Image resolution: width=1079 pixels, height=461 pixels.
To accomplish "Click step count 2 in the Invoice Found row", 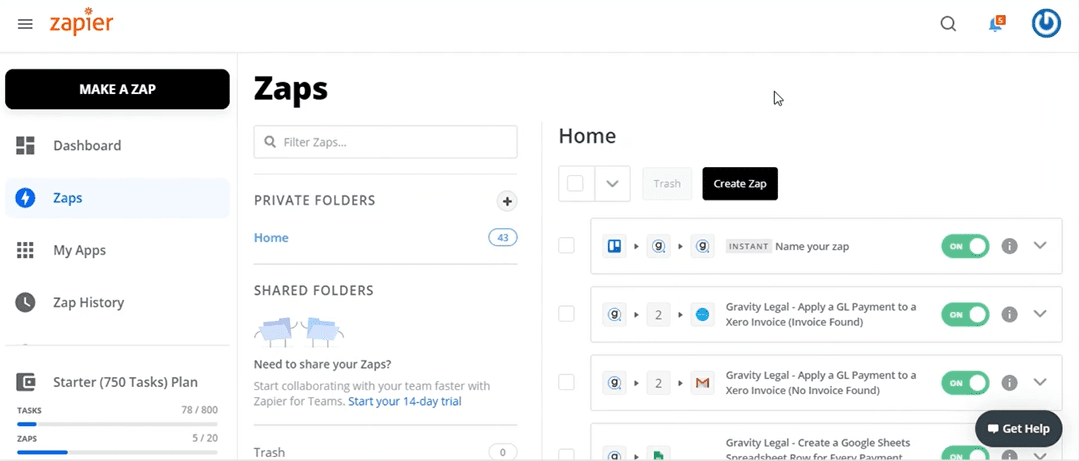I will tap(659, 314).
